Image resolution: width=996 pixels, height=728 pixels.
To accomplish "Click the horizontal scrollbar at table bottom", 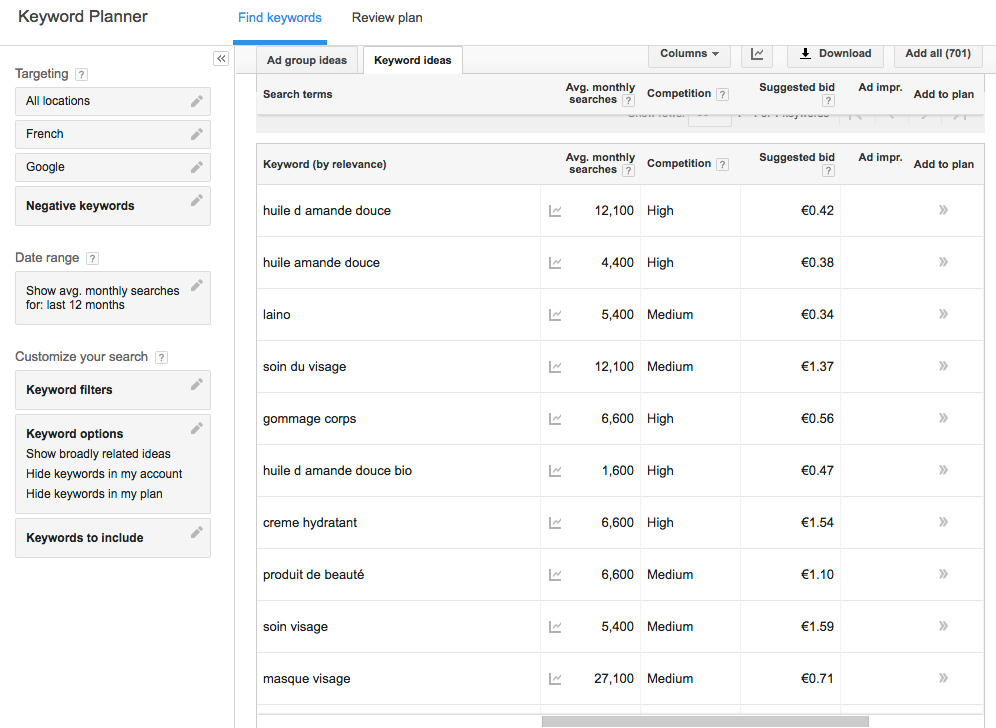I will (x=705, y=722).
